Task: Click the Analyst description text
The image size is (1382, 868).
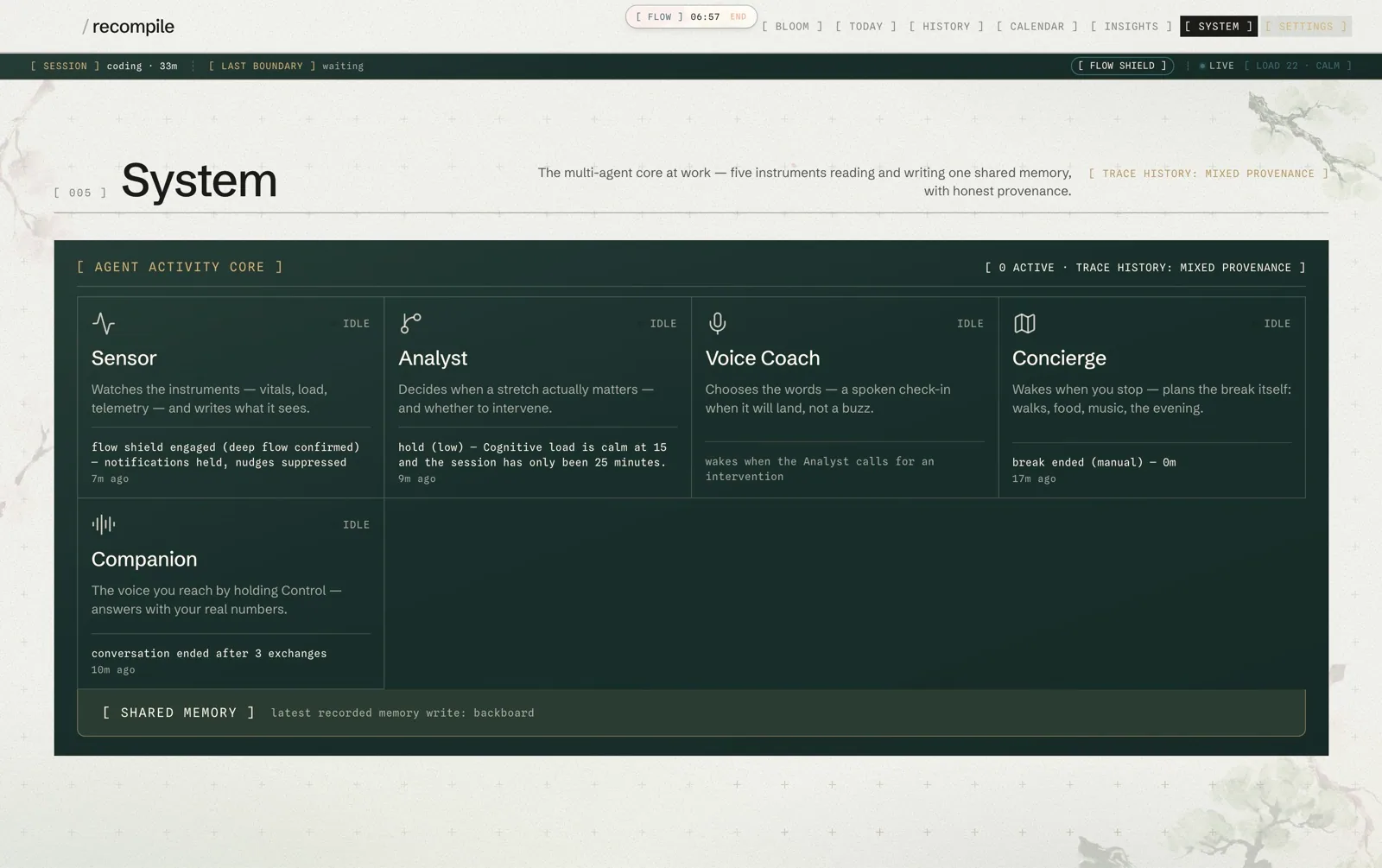Action: point(526,399)
